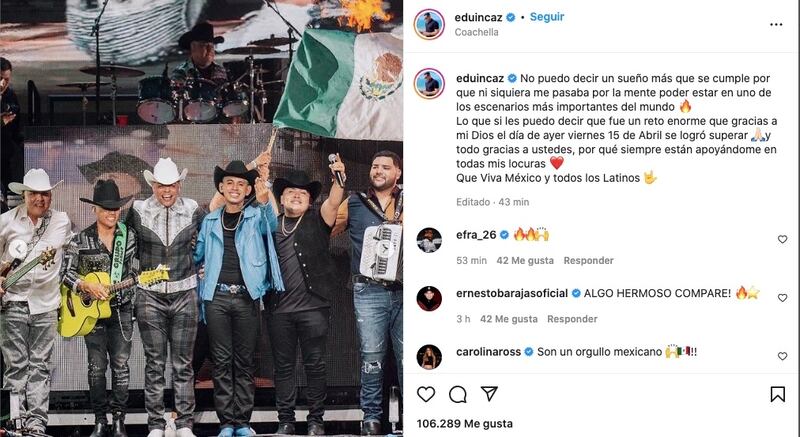This screenshot has width=800, height=437.
Task: Open eduincaz profile picture in header
Action: point(429,24)
